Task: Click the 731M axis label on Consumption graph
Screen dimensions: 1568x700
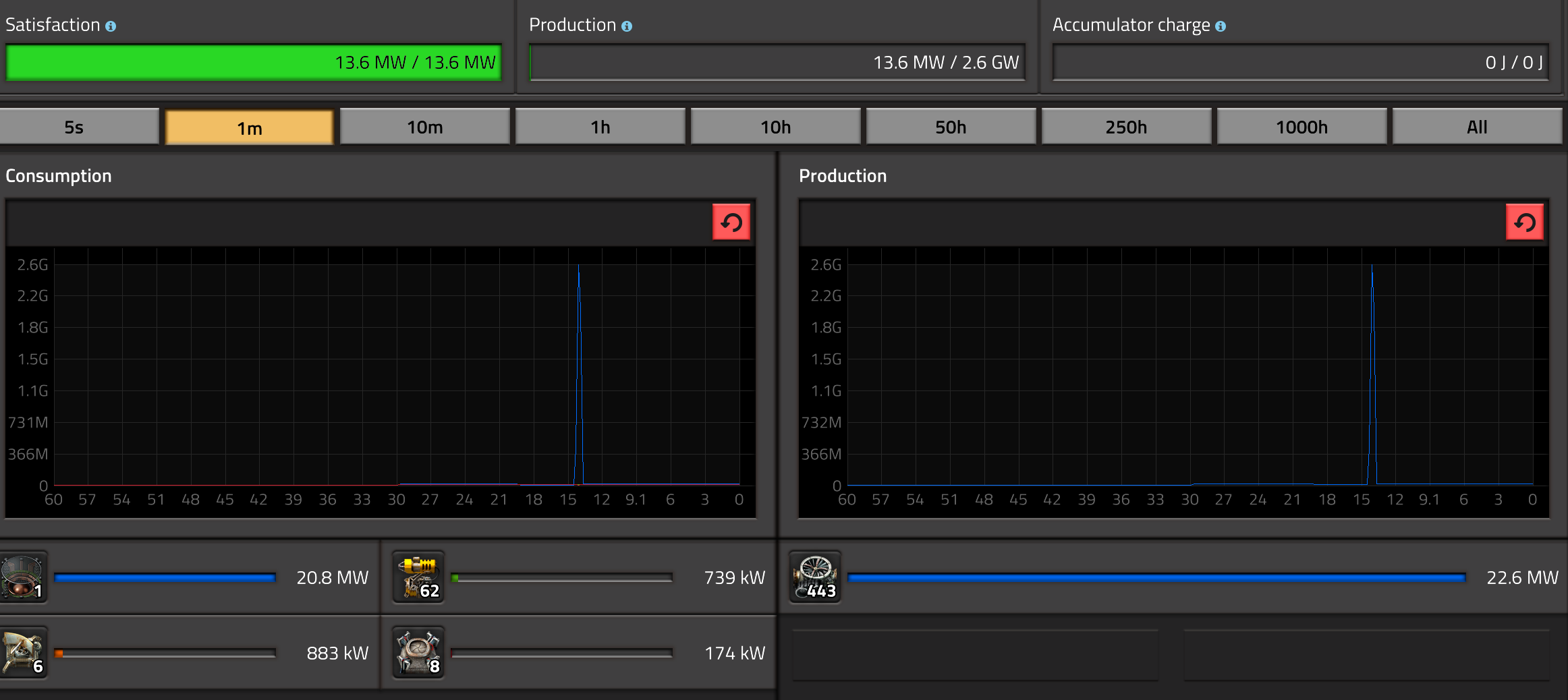Action: [x=28, y=423]
